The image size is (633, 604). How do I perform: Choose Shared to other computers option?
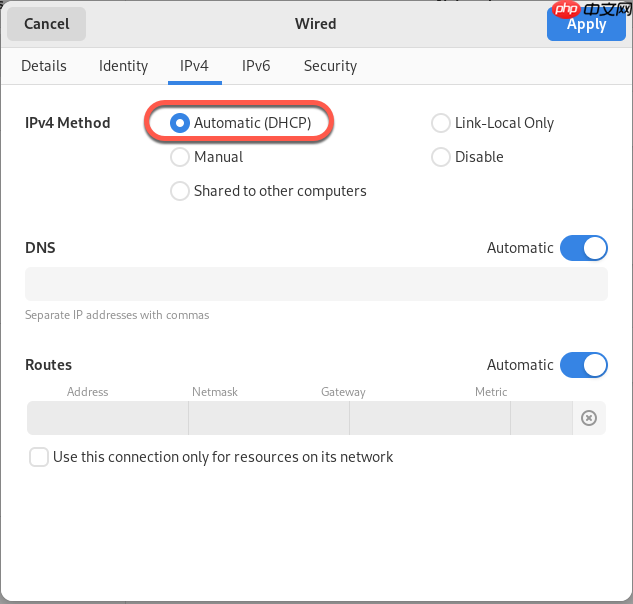point(180,191)
